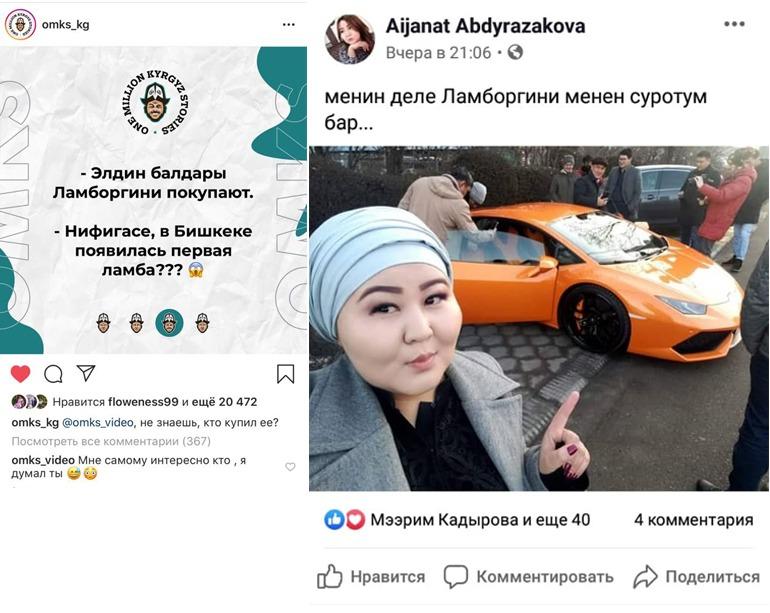Image resolution: width=770 pixels, height=613 pixels.
Task: Select the highlighted third carousel avatar
Action: coord(169,323)
